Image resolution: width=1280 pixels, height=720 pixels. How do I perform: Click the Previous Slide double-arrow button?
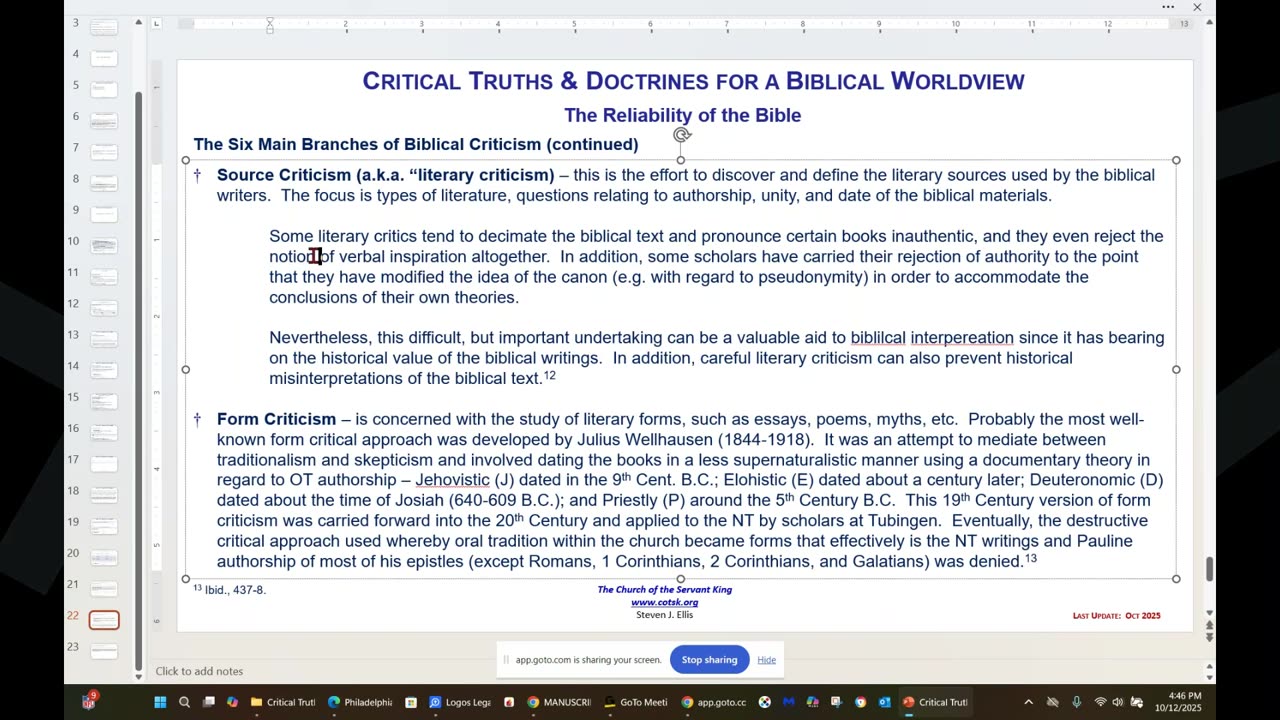1209,626
